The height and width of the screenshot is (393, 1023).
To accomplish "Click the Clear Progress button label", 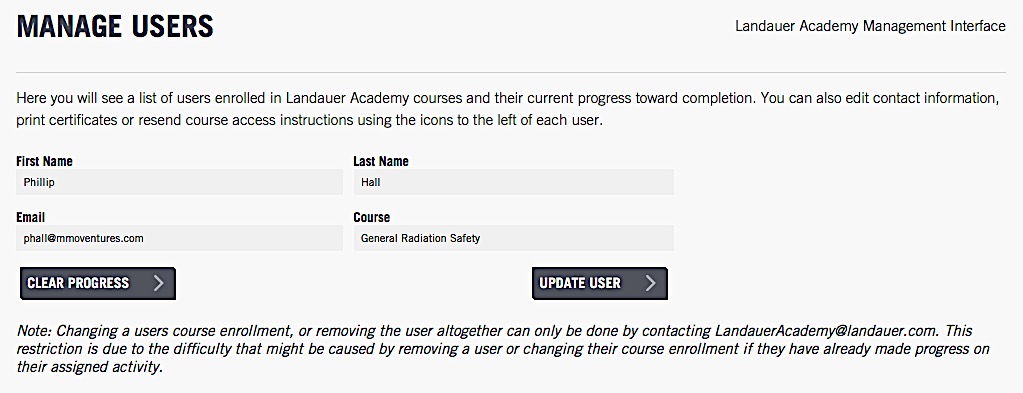I will [x=78, y=283].
